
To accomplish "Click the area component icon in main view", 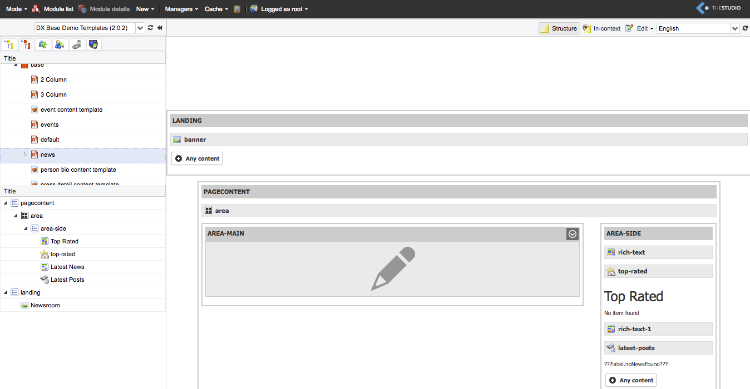I will tap(209, 211).
